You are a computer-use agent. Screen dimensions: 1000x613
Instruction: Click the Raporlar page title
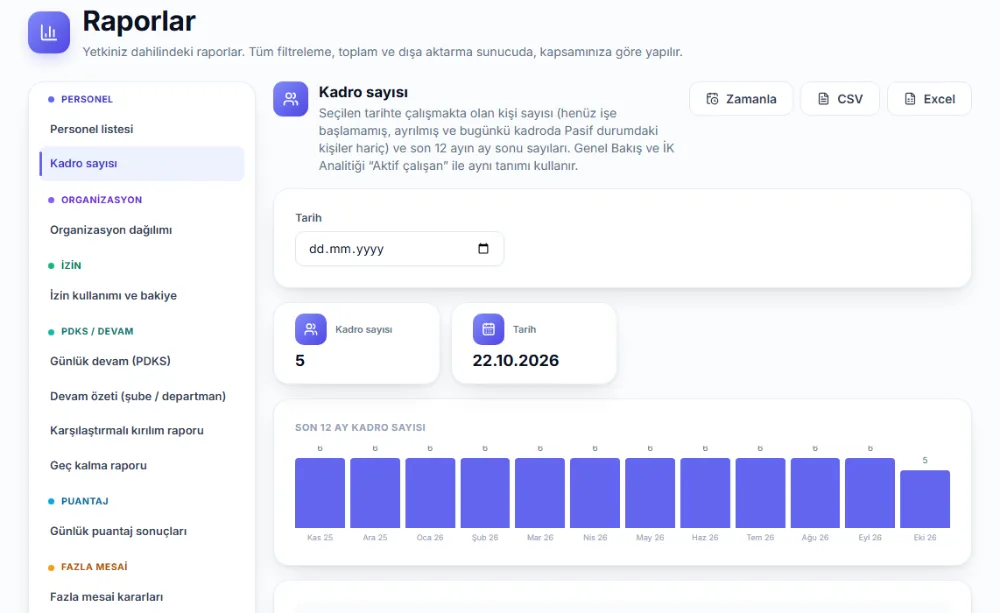click(x=139, y=22)
